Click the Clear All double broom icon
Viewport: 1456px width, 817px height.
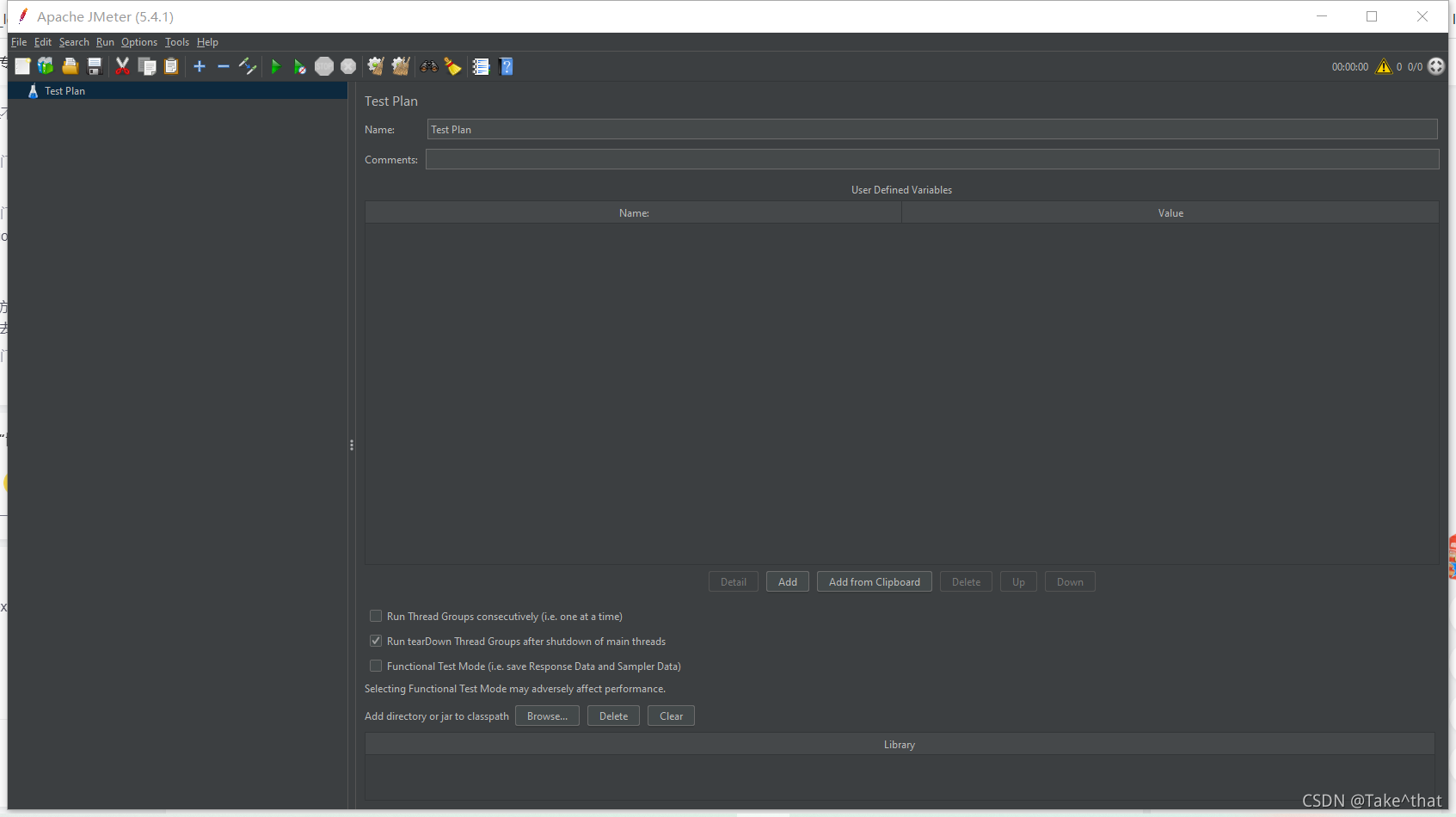(x=401, y=66)
